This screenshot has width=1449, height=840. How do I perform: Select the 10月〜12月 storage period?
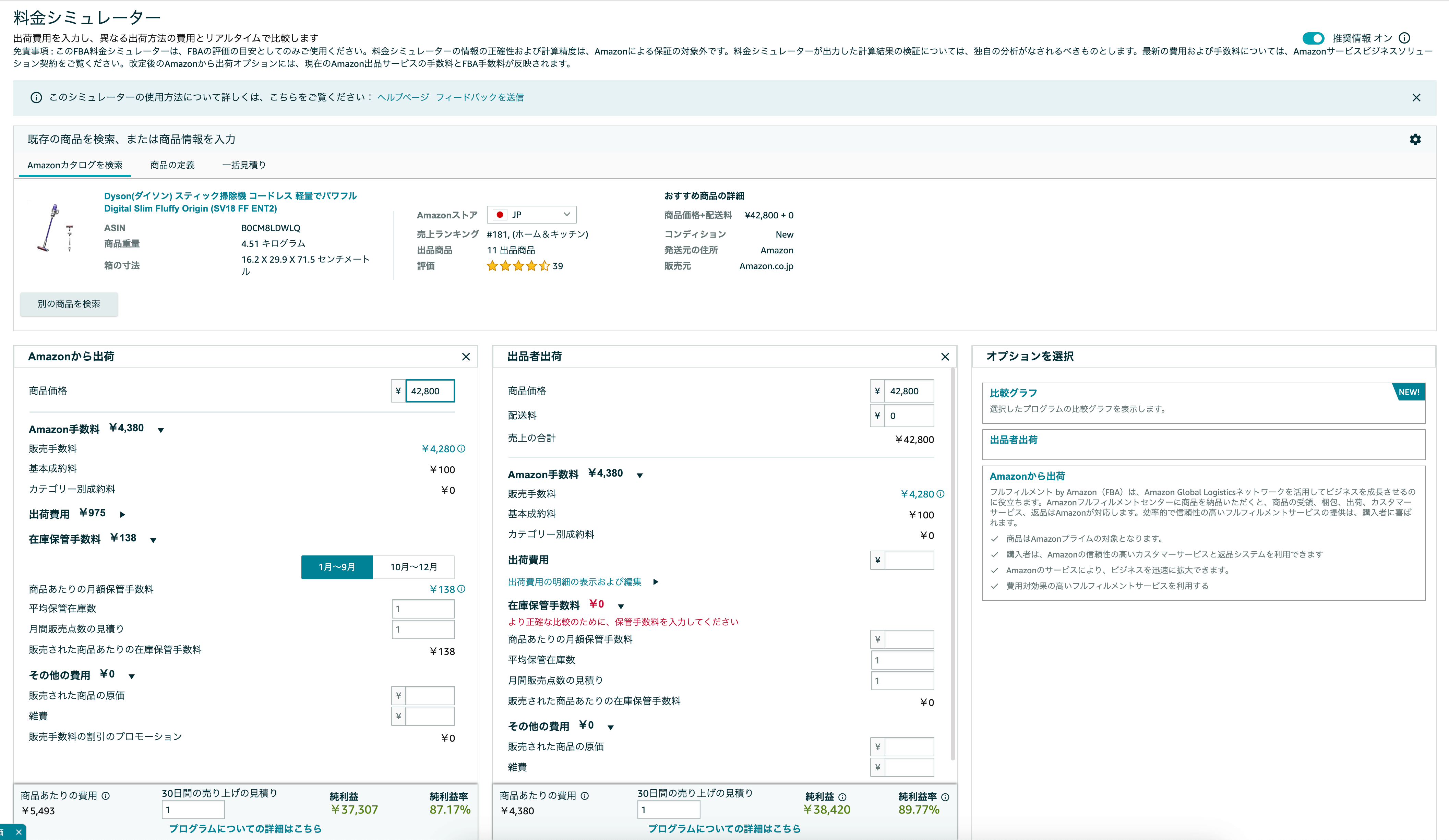coord(414,567)
